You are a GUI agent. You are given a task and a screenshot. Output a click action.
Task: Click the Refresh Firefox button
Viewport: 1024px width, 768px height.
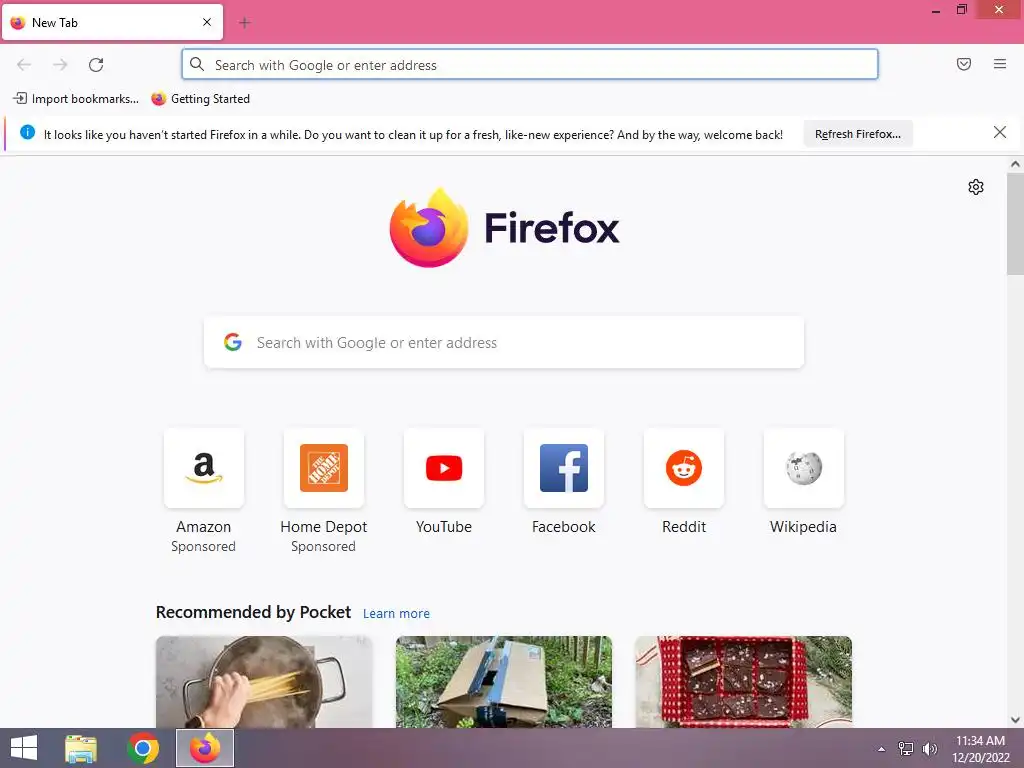857,134
